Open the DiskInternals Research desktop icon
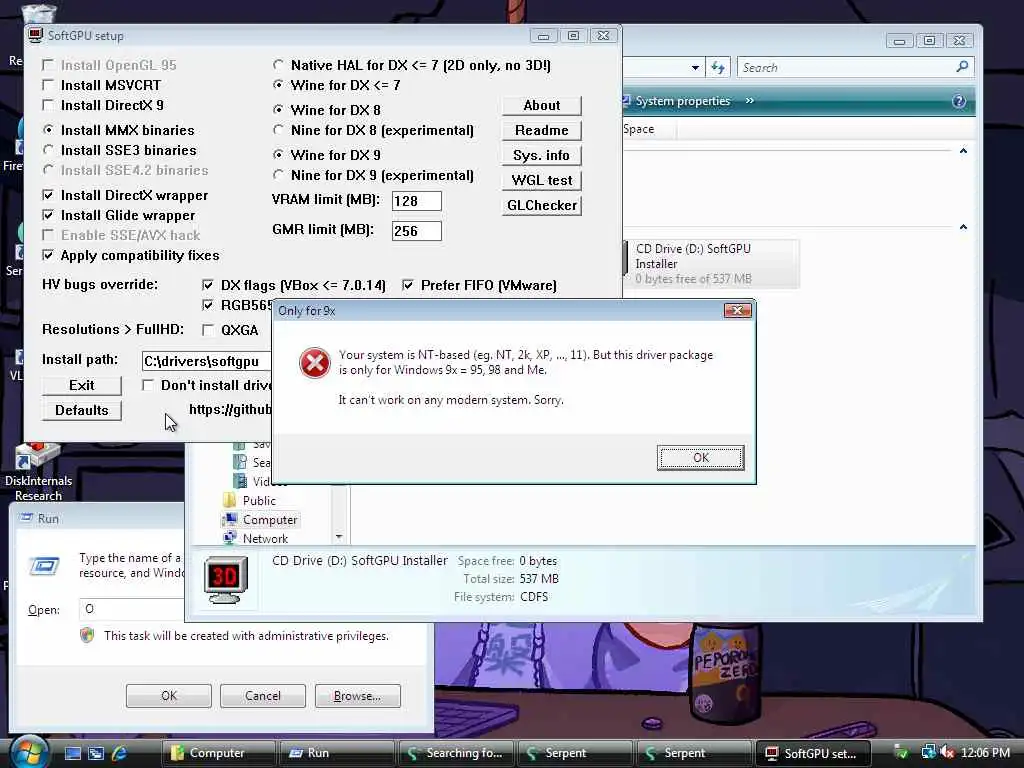This screenshot has height=768, width=1024. (39, 472)
